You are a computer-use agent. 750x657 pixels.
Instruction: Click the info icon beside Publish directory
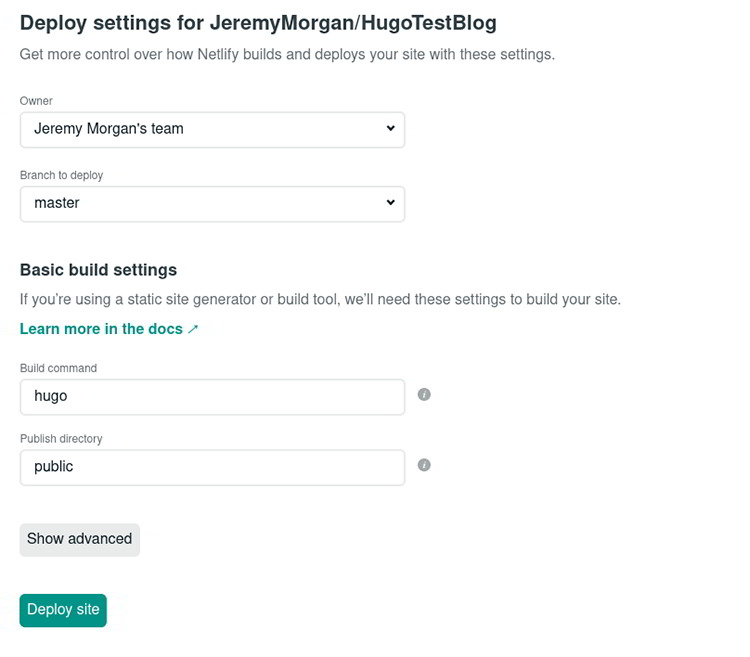point(424,465)
